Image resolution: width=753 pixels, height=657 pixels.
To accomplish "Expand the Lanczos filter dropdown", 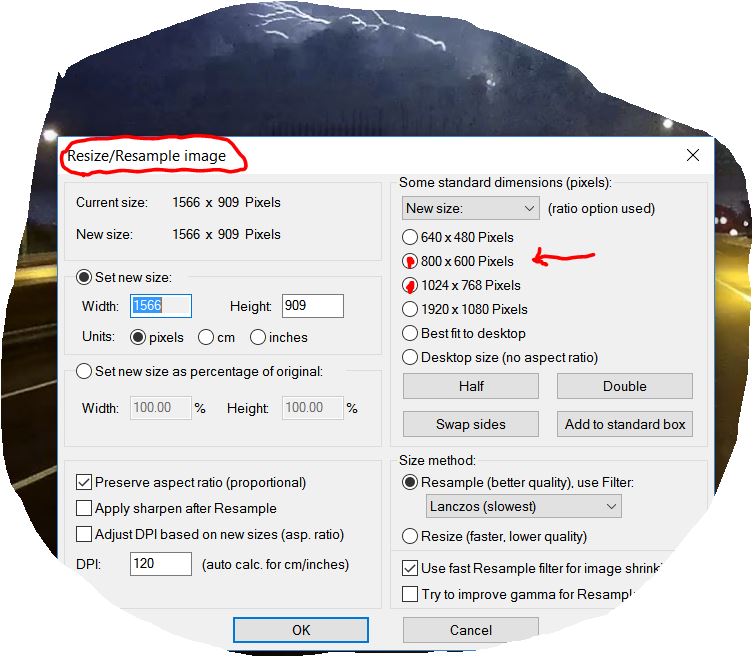I will pyautogui.click(x=523, y=507).
